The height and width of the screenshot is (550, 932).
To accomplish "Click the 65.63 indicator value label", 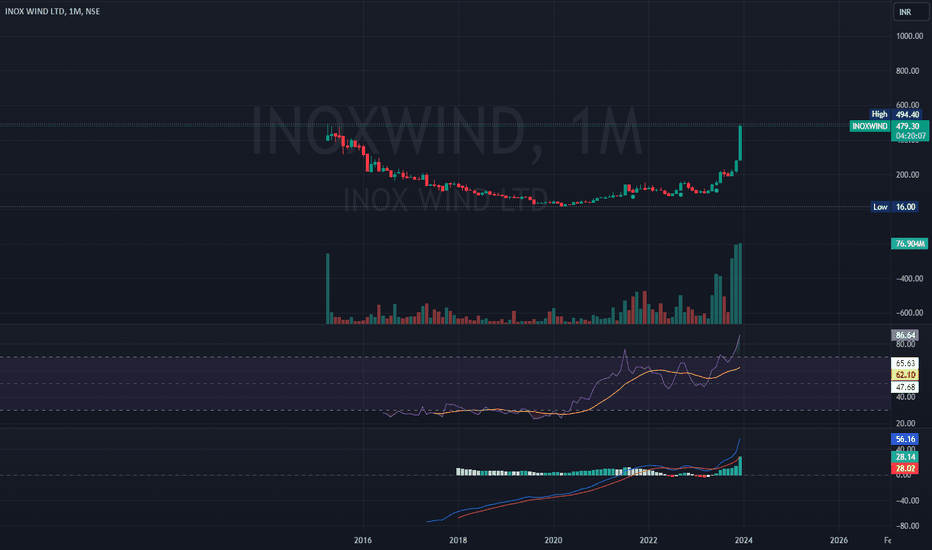I will [905, 363].
